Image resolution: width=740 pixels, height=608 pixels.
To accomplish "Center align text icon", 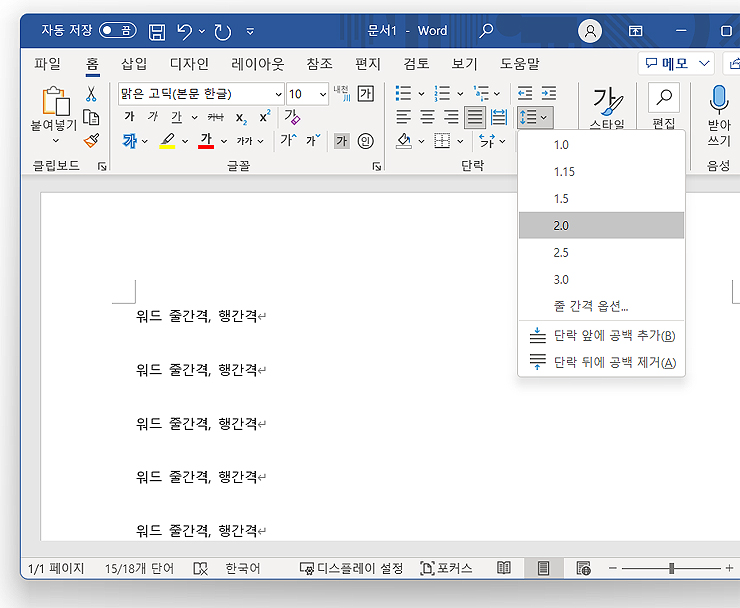I will (x=428, y=117).
